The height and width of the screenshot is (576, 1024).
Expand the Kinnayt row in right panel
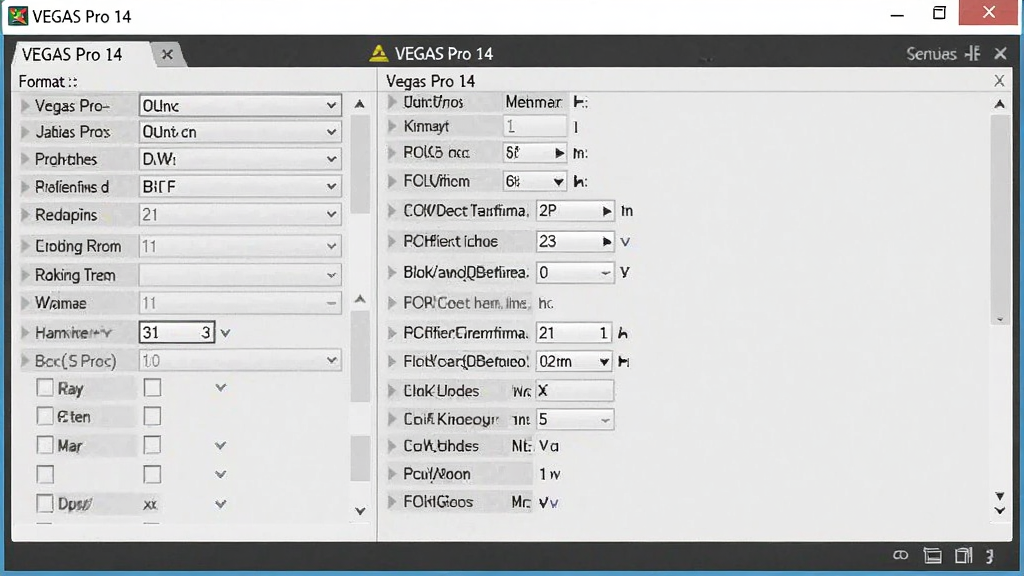[392, 126]
